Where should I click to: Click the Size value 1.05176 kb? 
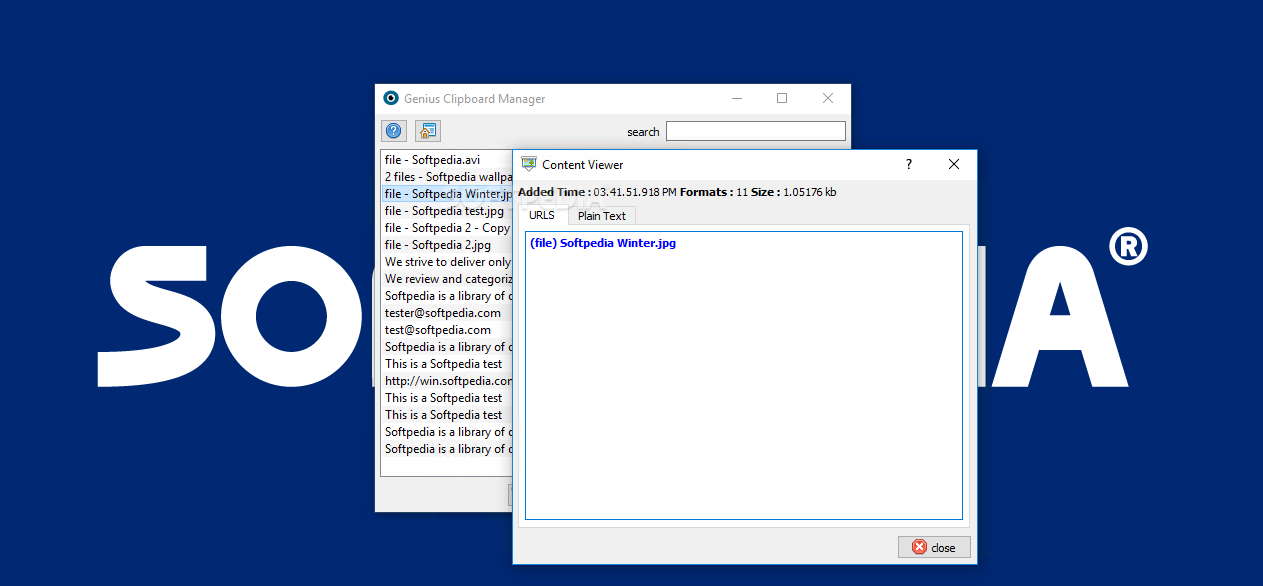pyautogui.click(x=810, y=192)
